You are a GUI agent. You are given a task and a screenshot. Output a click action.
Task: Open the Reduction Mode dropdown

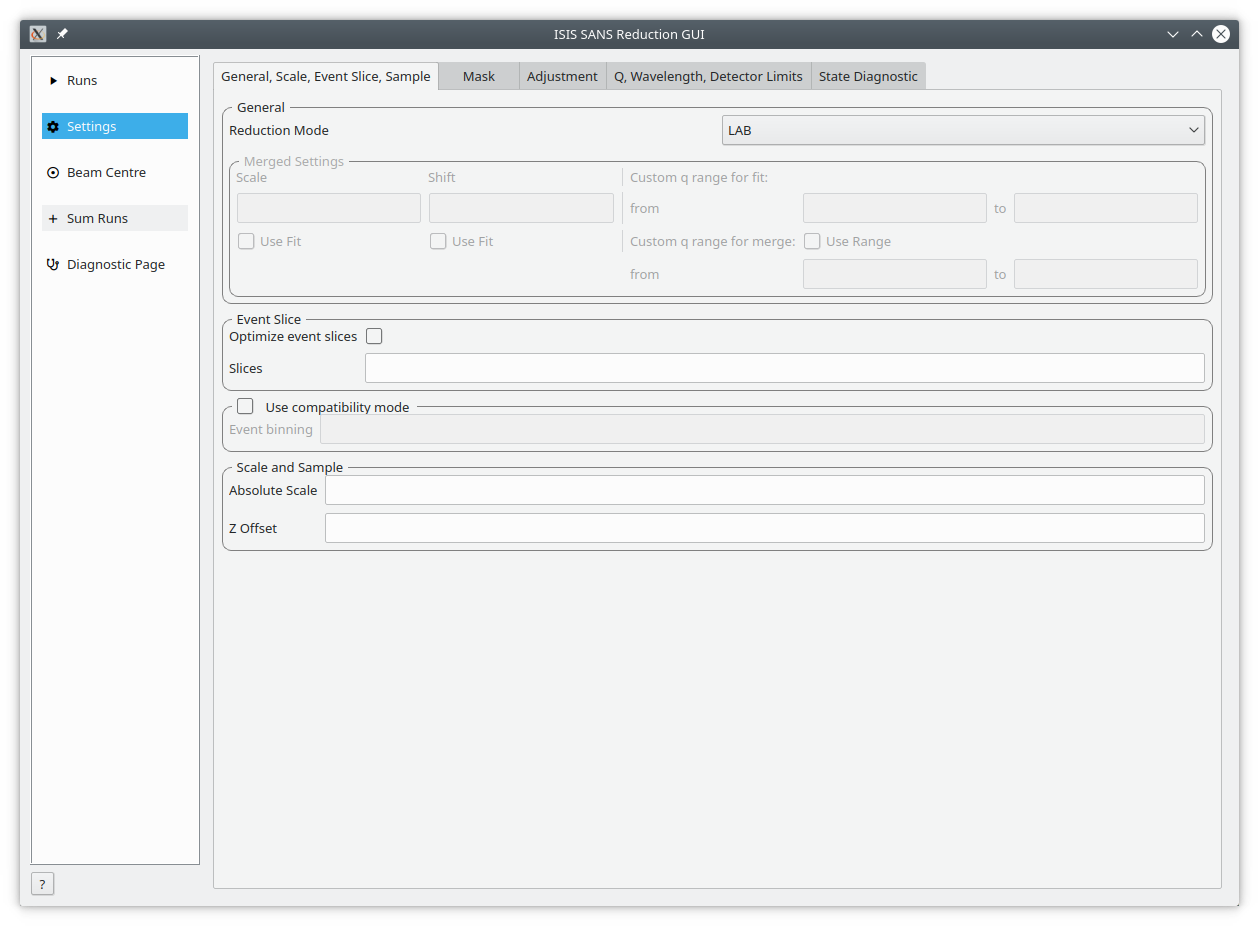(x=962, y=131)
